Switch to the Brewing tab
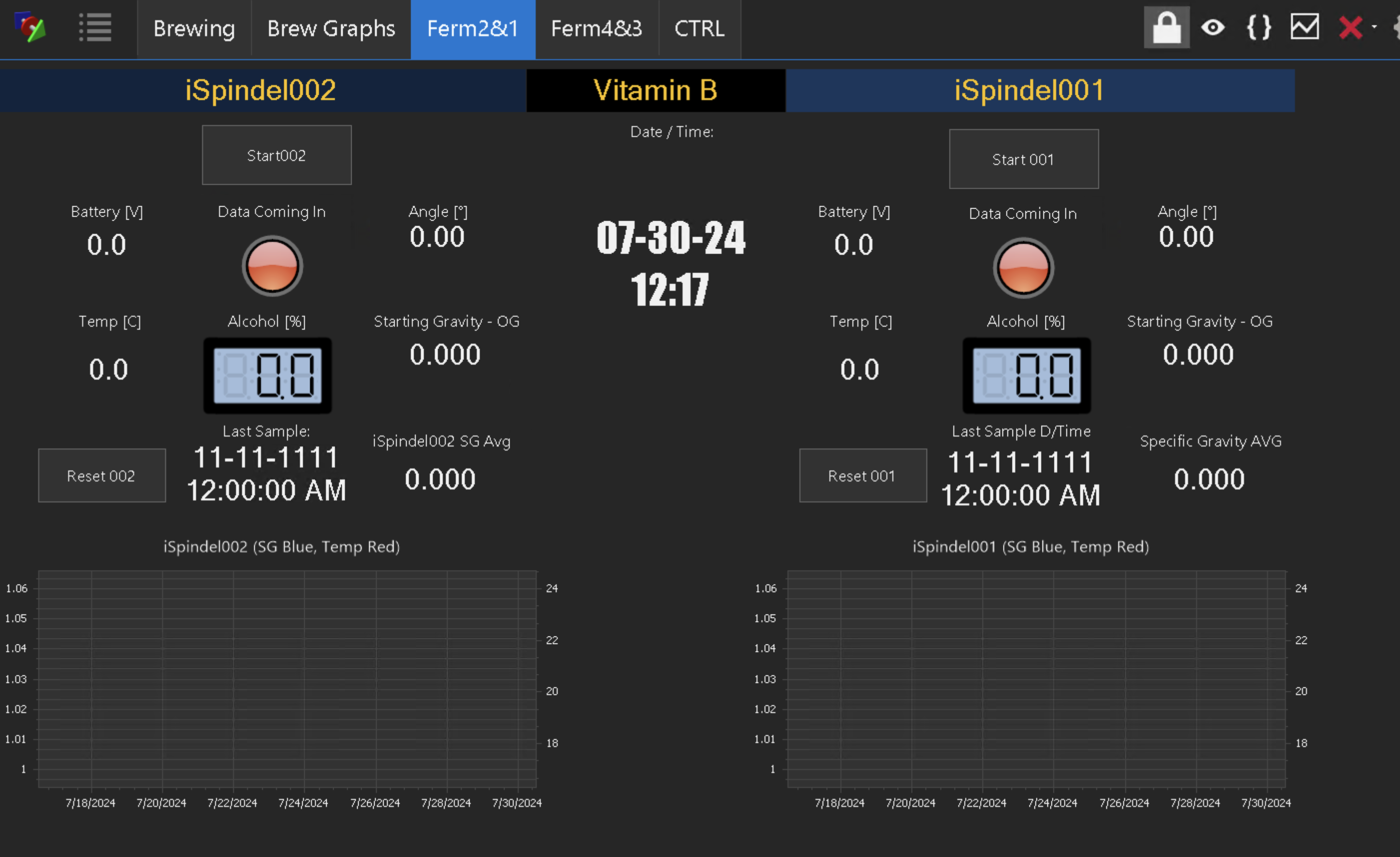The image size is (1400, 857). [194, 29]
